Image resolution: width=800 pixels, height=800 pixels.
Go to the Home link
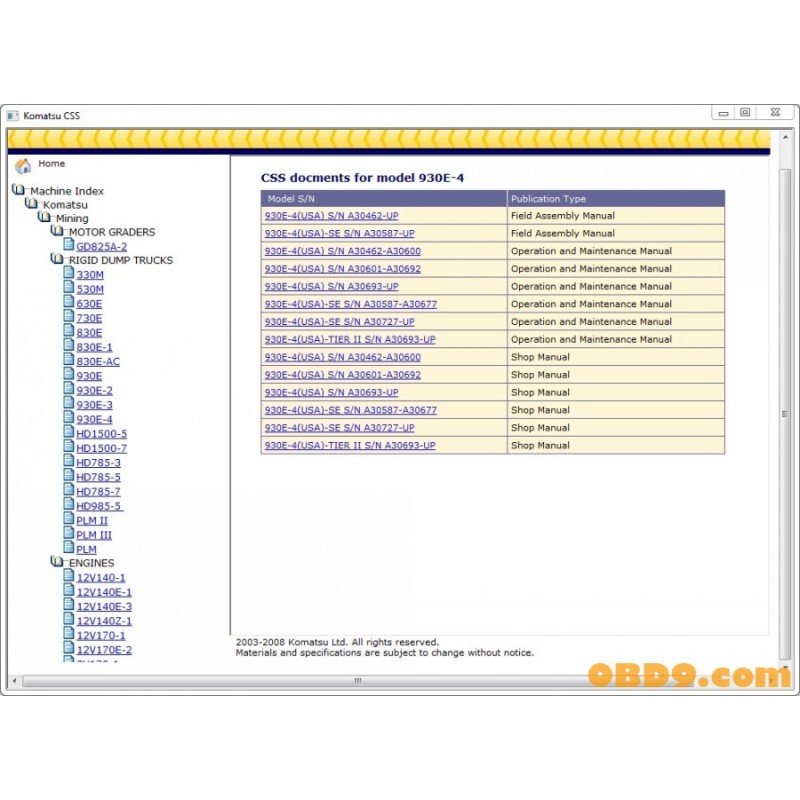click(x=52, y=164)
